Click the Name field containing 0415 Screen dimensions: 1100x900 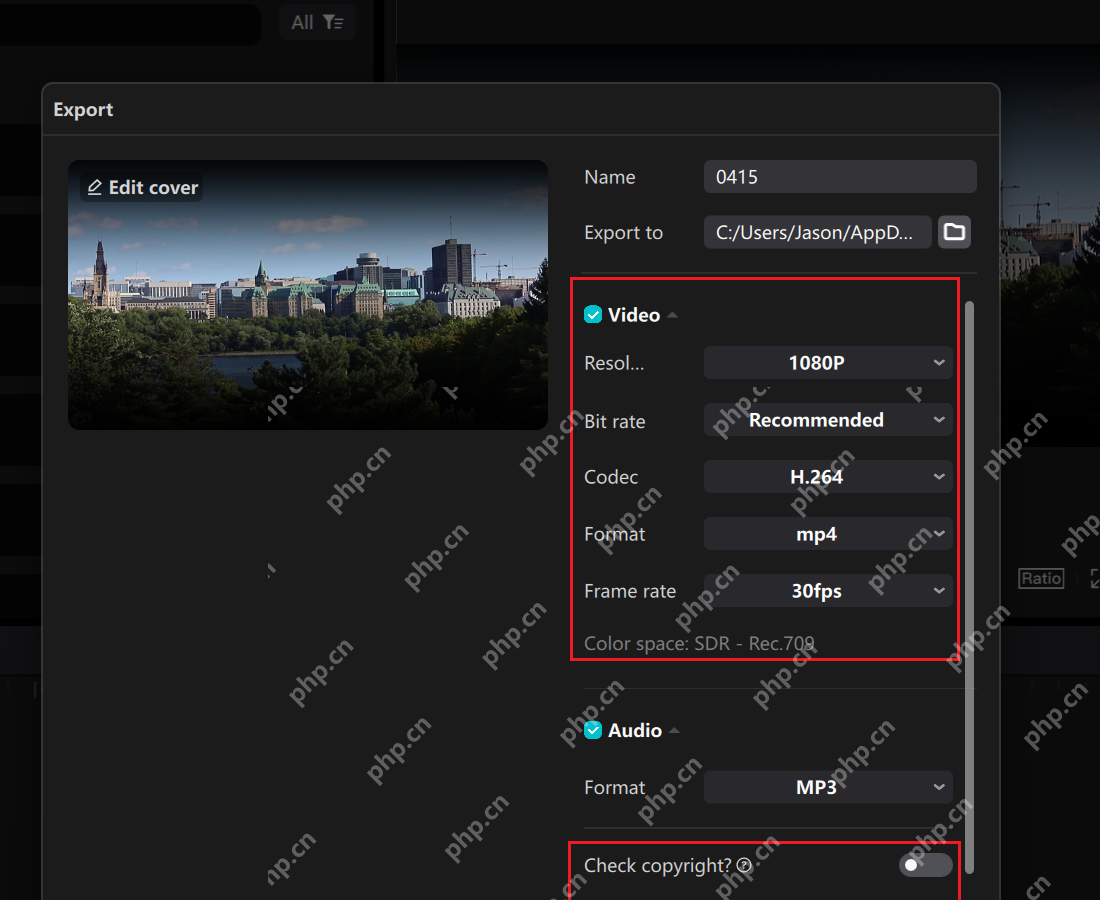click(x=840, y=177)
